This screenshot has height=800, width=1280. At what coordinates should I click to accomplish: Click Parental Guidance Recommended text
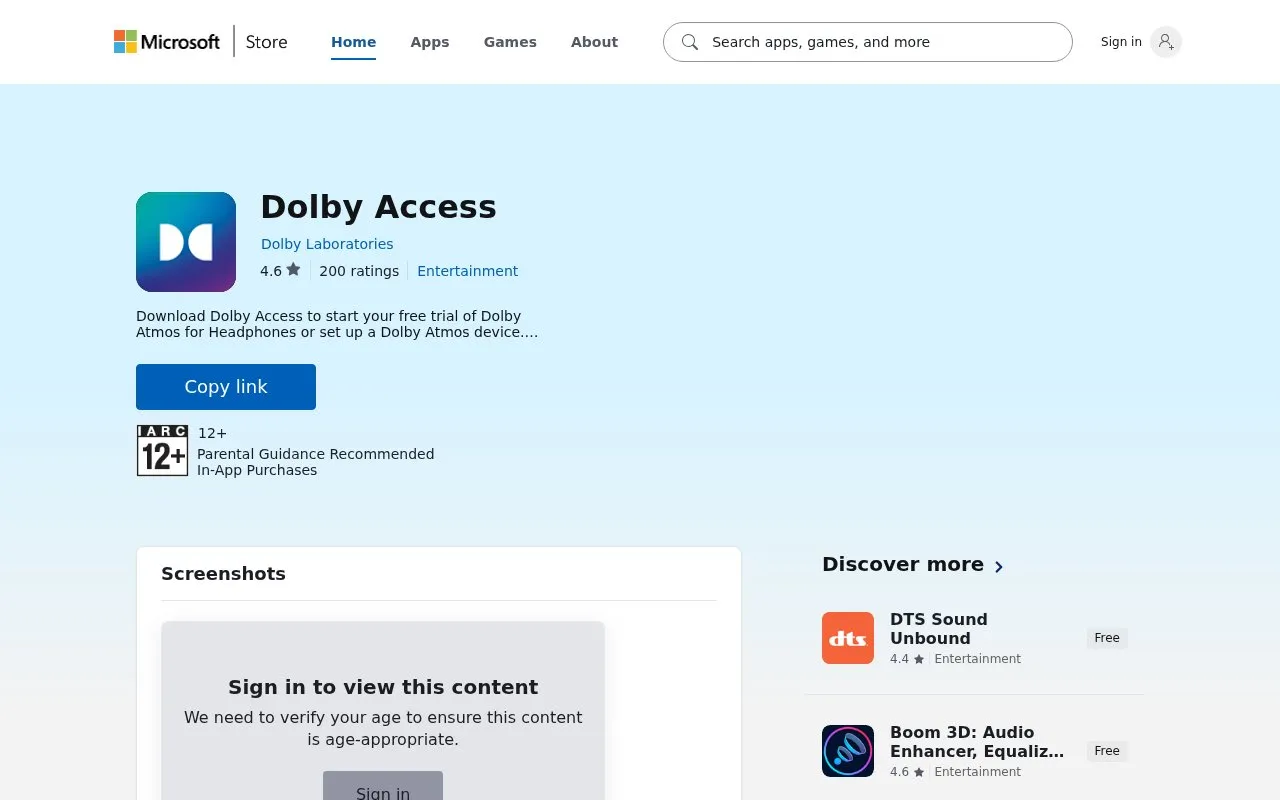(x=316, y=454)
